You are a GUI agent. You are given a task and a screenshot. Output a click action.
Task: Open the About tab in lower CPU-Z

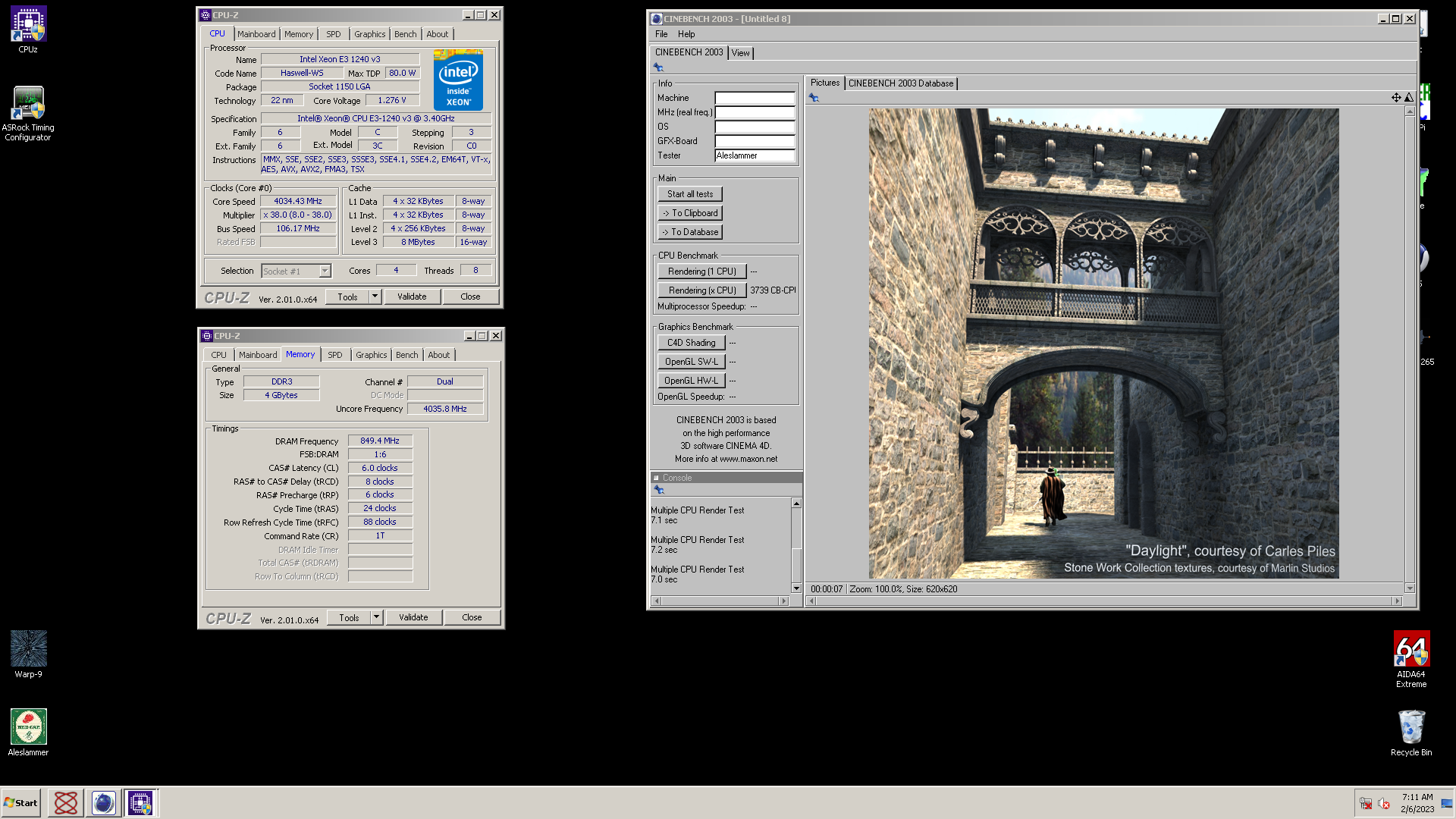click(x=438, y=355)
